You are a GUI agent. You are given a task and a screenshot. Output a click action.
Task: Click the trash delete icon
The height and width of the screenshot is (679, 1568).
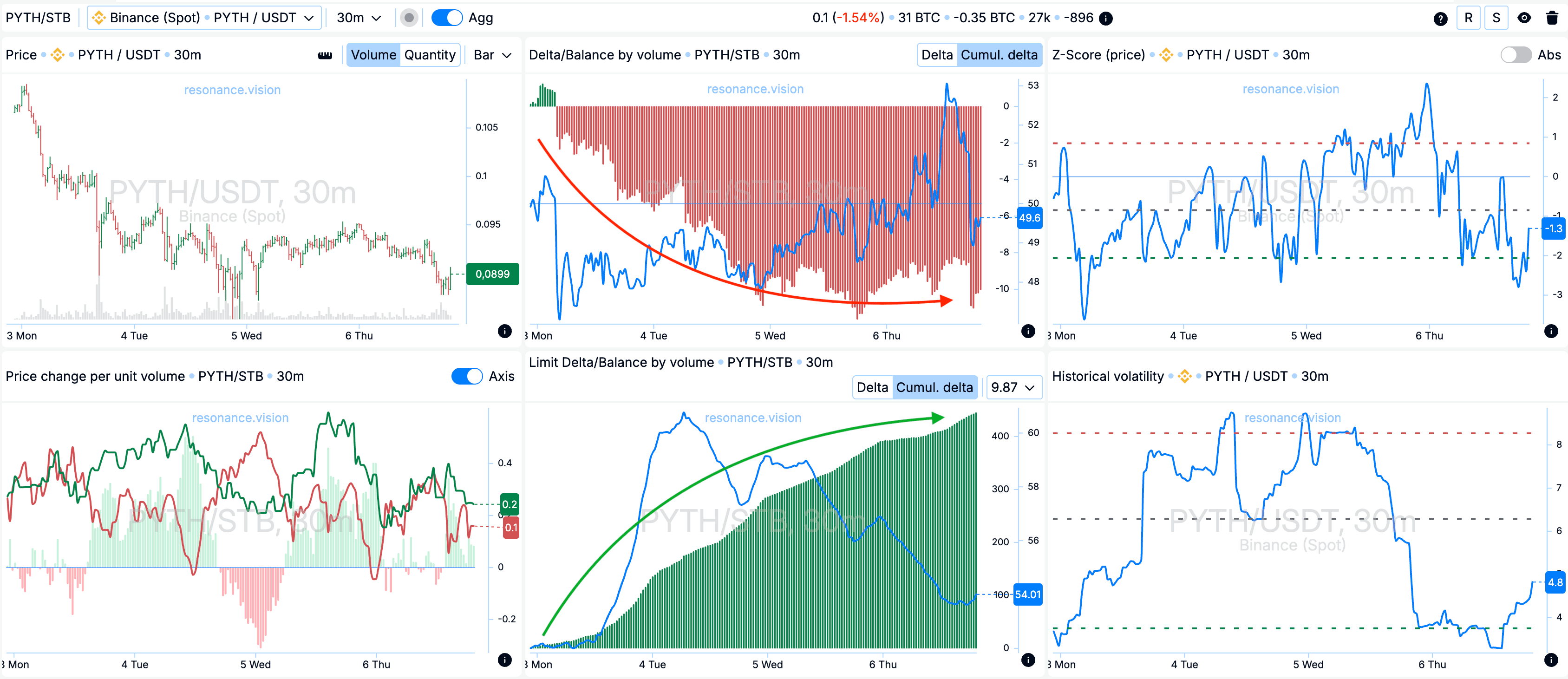(x=1552, y=18)
